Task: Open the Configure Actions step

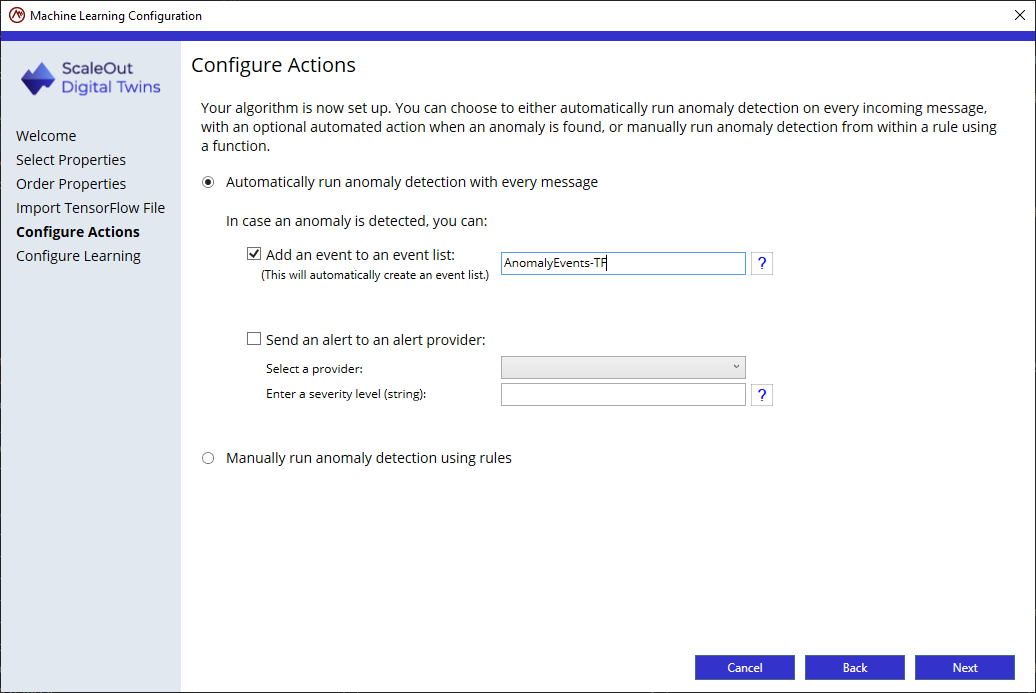Action: pyautogui.click(x=78, y=232)
